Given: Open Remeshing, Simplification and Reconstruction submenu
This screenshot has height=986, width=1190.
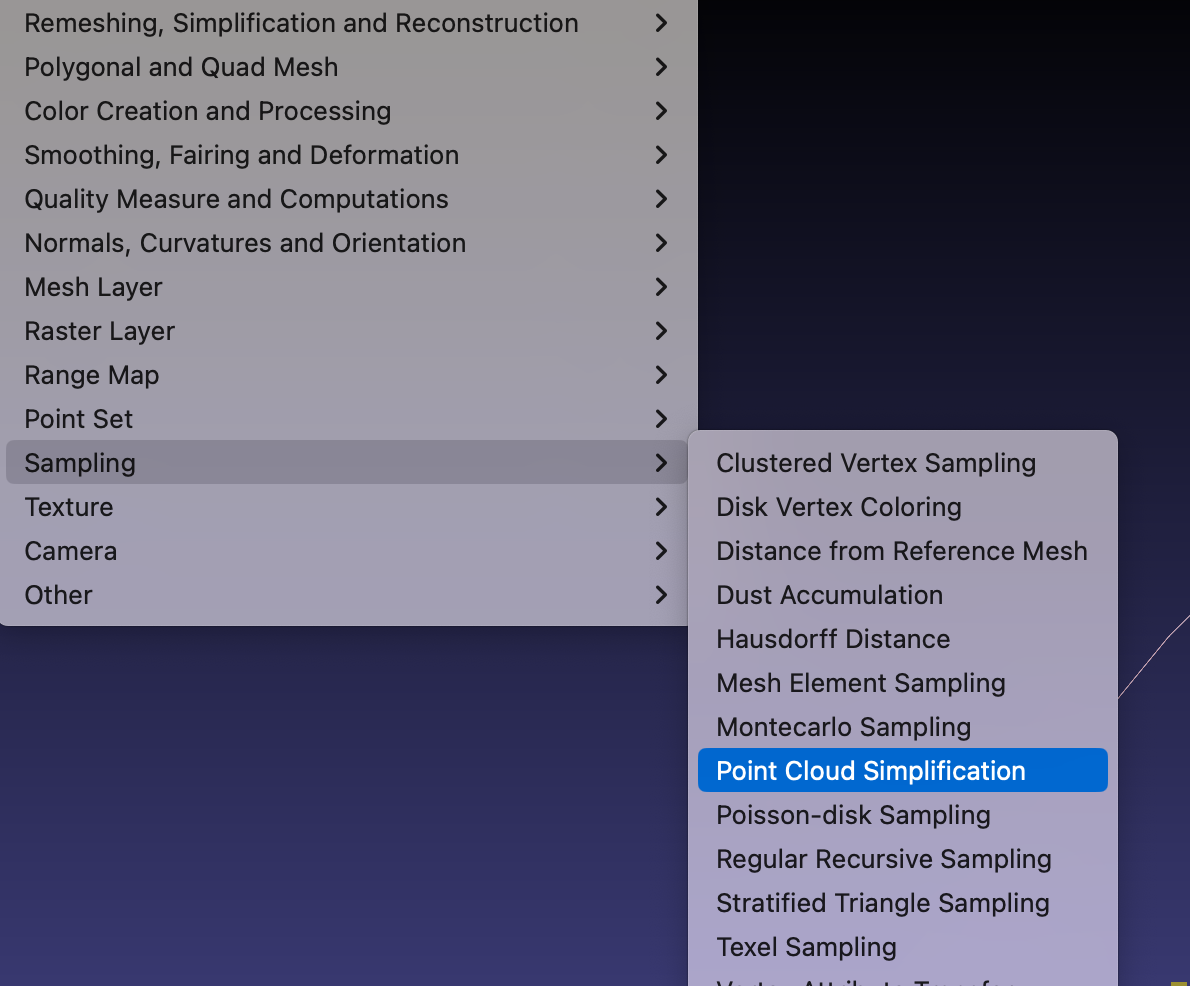Looking at the screenshot, I should [x=301, y=23].
